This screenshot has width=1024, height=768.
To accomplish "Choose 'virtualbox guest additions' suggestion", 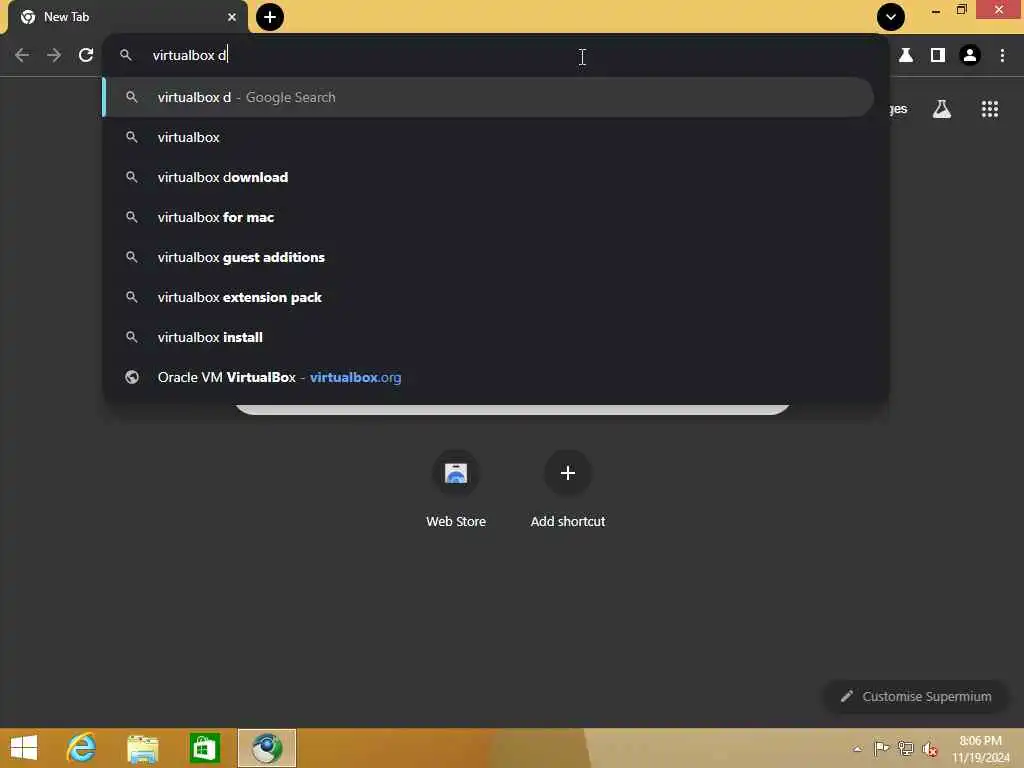I will (x=488, y=257).
